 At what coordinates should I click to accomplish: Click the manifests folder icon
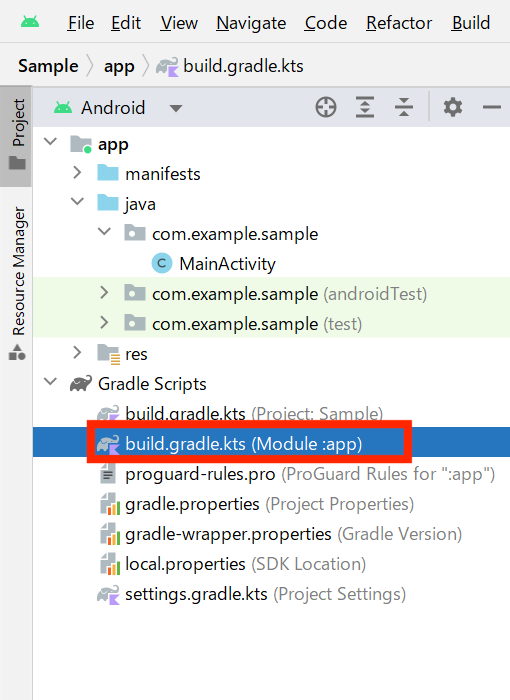pos(108,173)
